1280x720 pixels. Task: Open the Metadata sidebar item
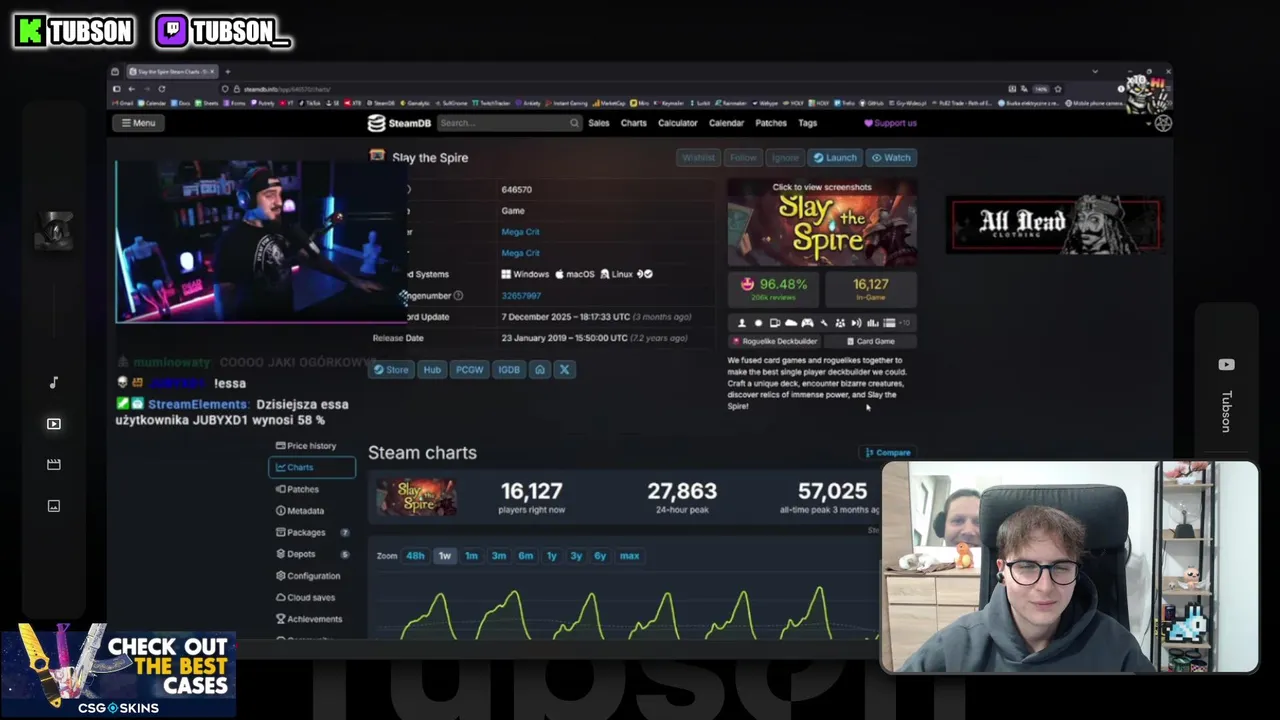(x=311, y=511)
